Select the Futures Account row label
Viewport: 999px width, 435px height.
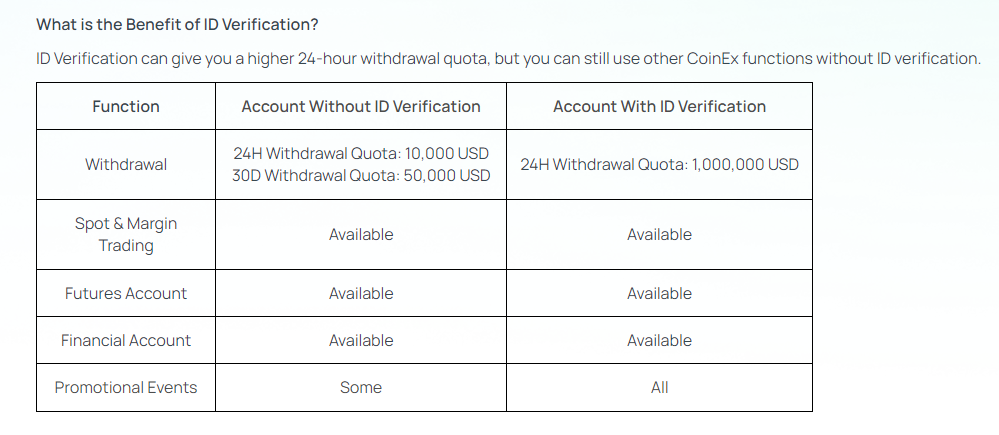click(x=126, y=294)
